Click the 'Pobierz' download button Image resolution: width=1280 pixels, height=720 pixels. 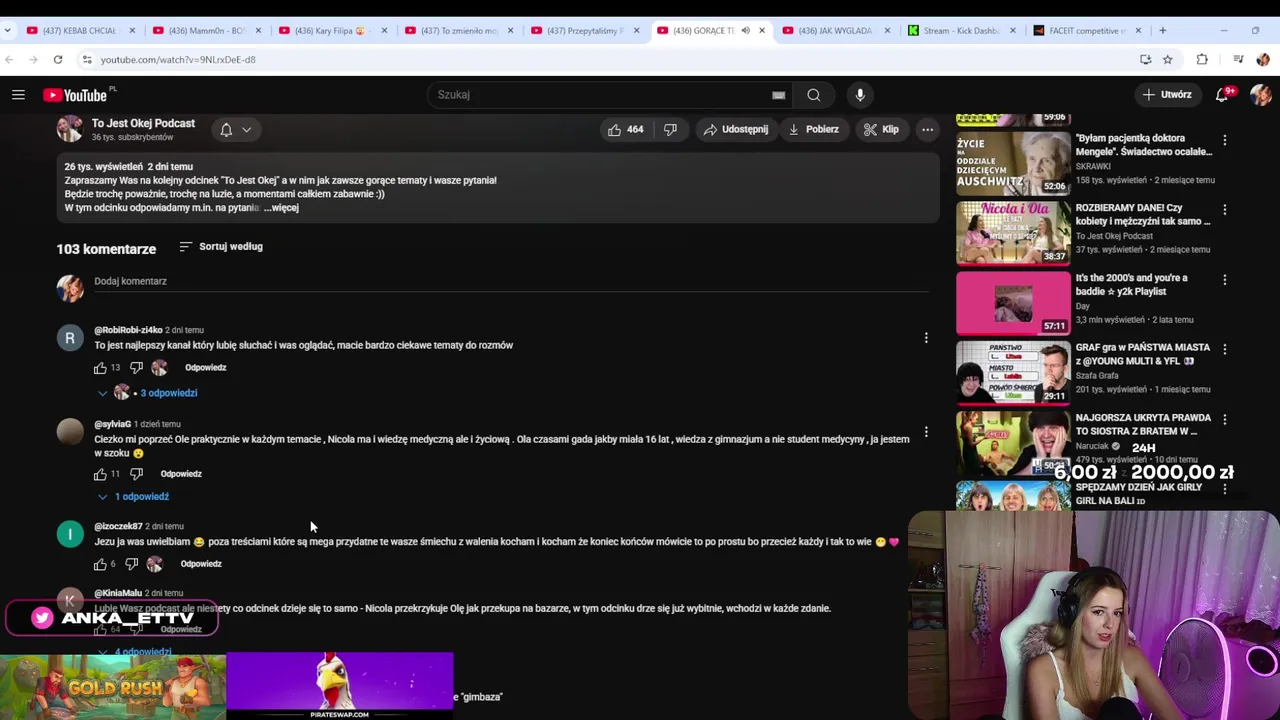813,129
